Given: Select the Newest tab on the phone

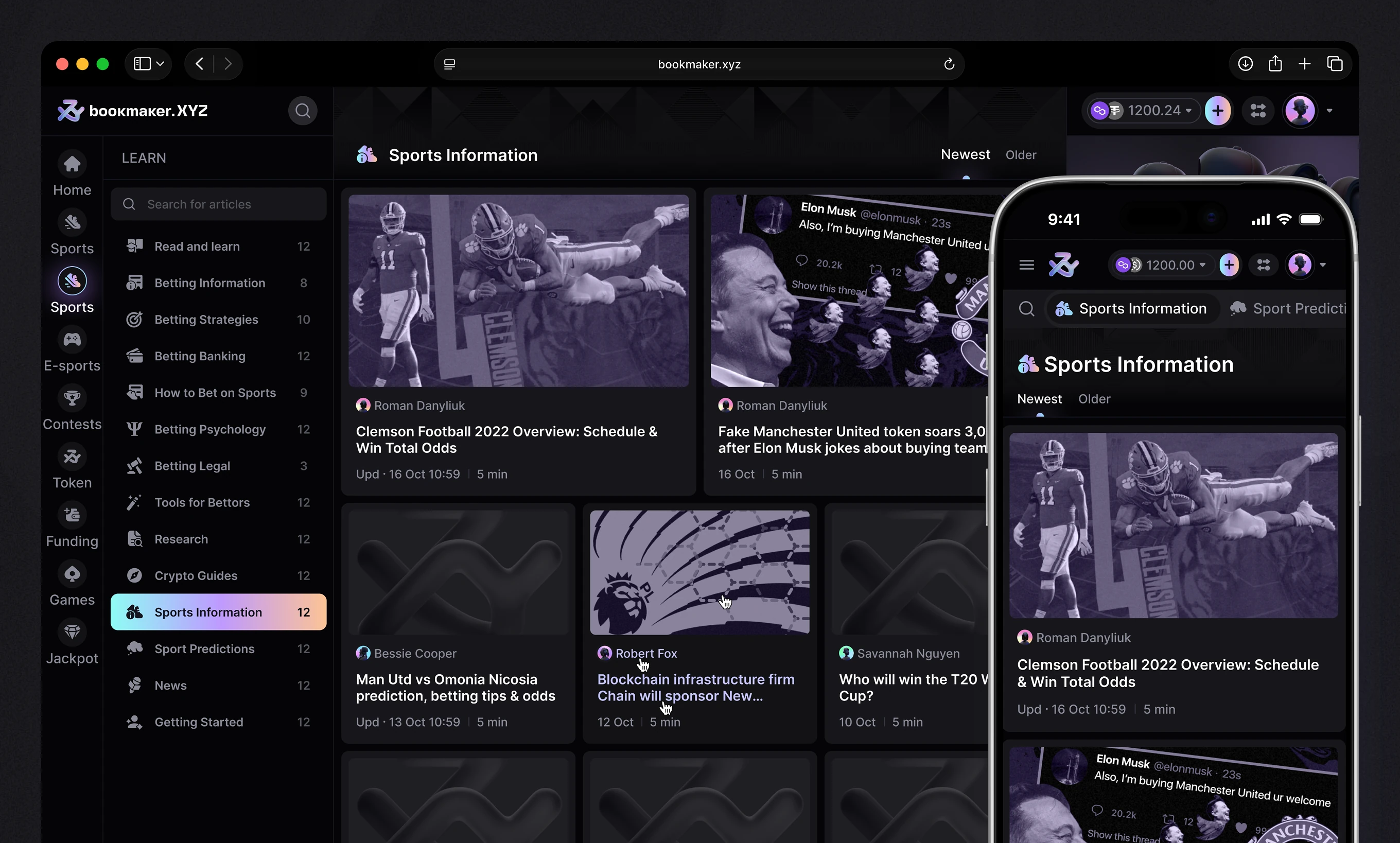Looking at the screenshot, I should click(1039, 399).
